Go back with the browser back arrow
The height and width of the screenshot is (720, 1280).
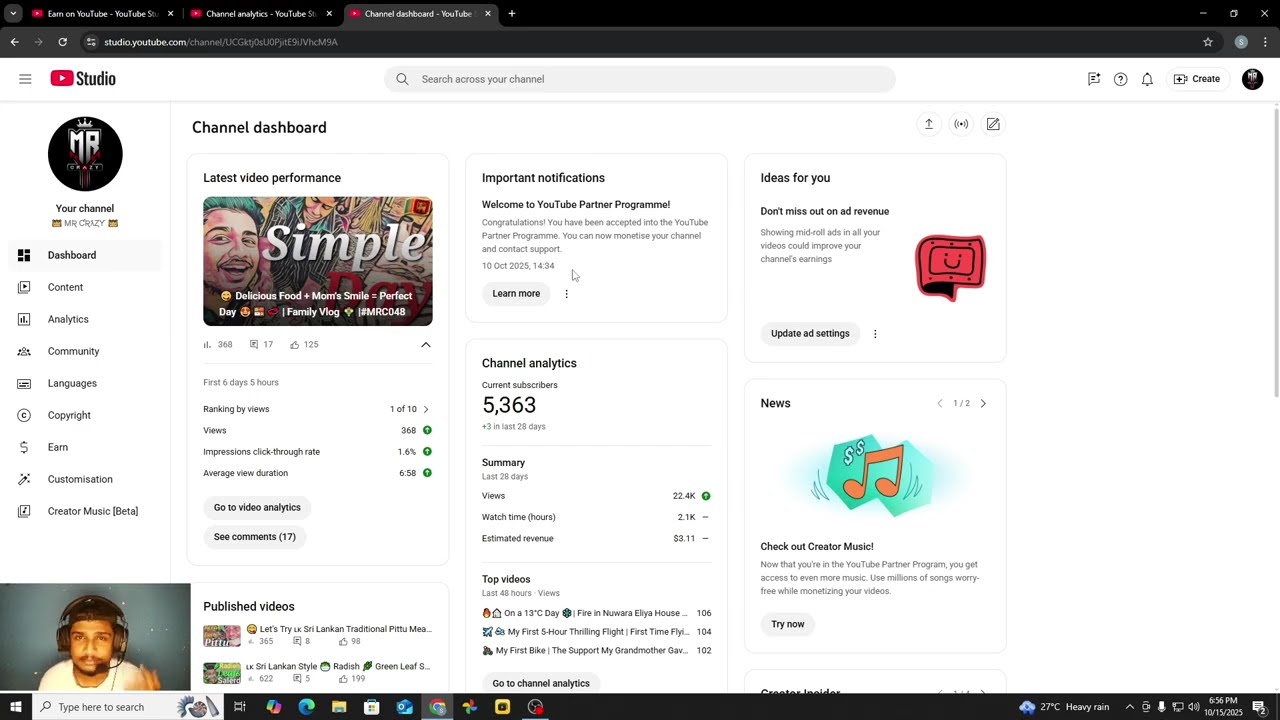[14, 42]
